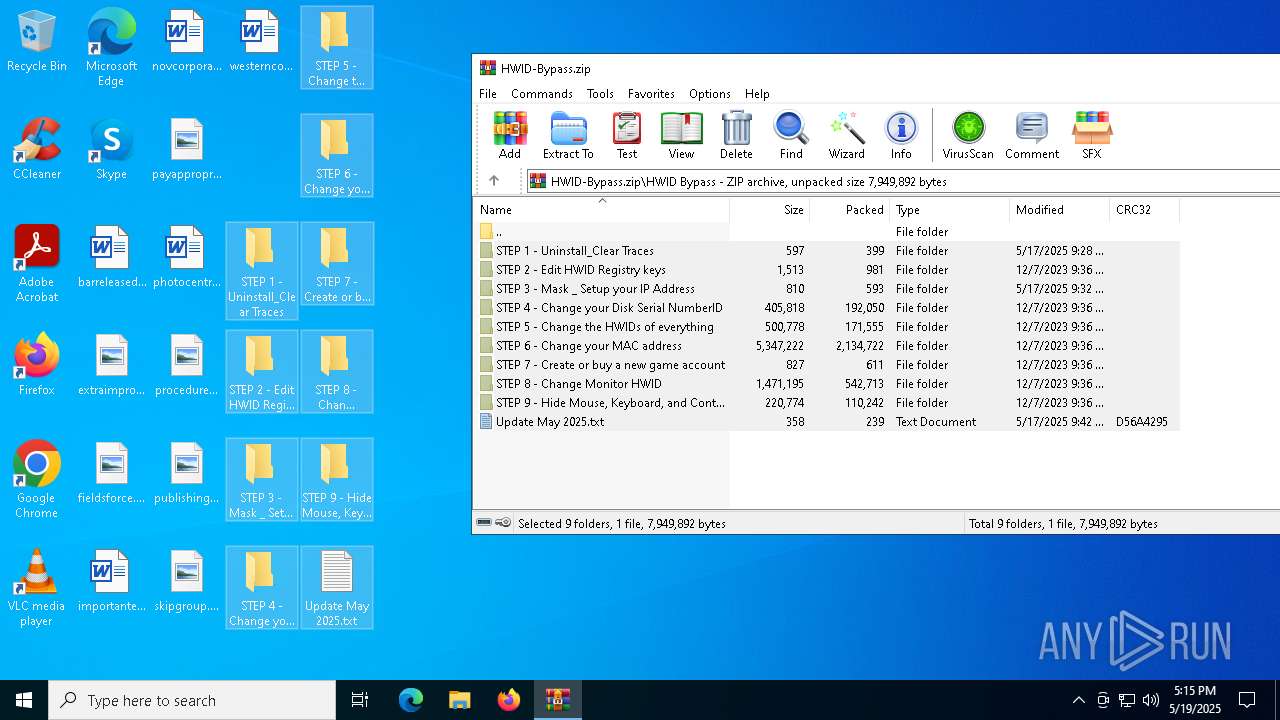Go up one folder level arrow
This screenshot has width=1280, height=720.
(494, 181)
